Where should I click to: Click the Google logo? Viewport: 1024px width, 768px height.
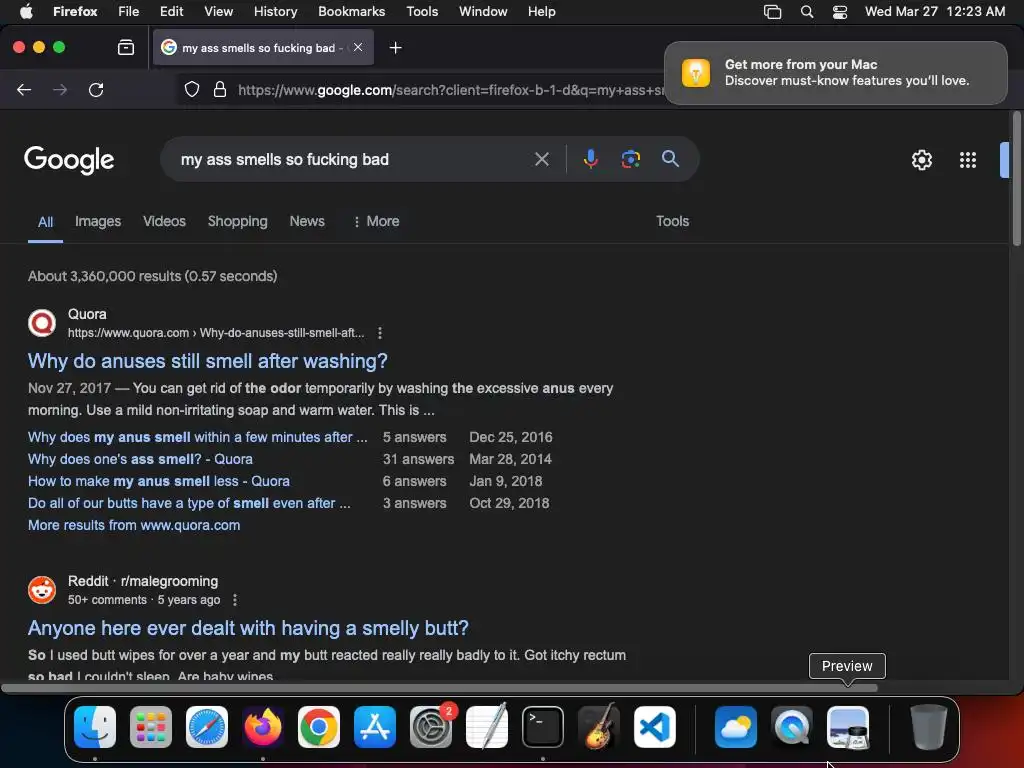click(69, 160)
